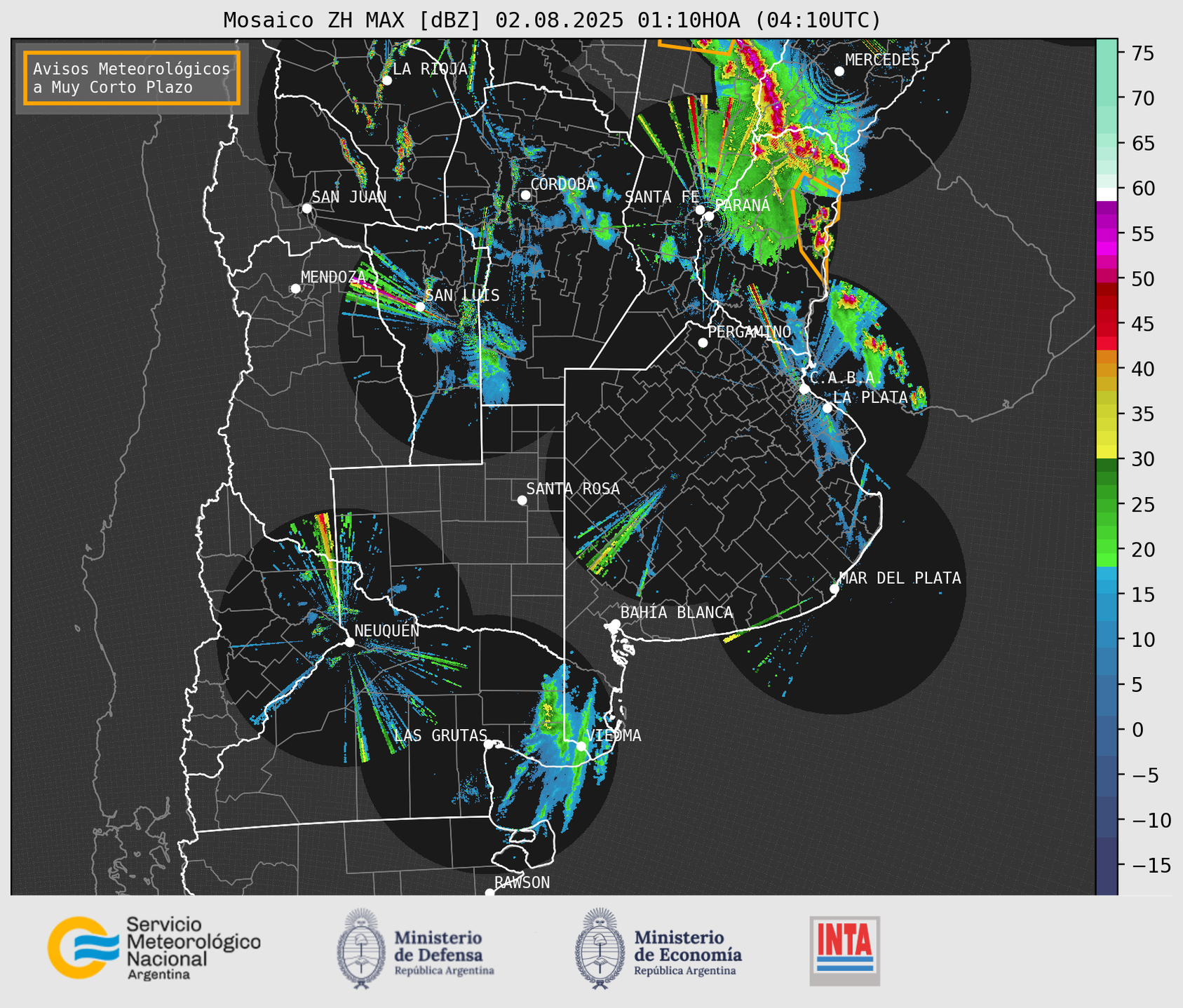This screenshot has height=1008, width=1183.
Task: Click the RAWSON city label
Action: tap(522, 883)
